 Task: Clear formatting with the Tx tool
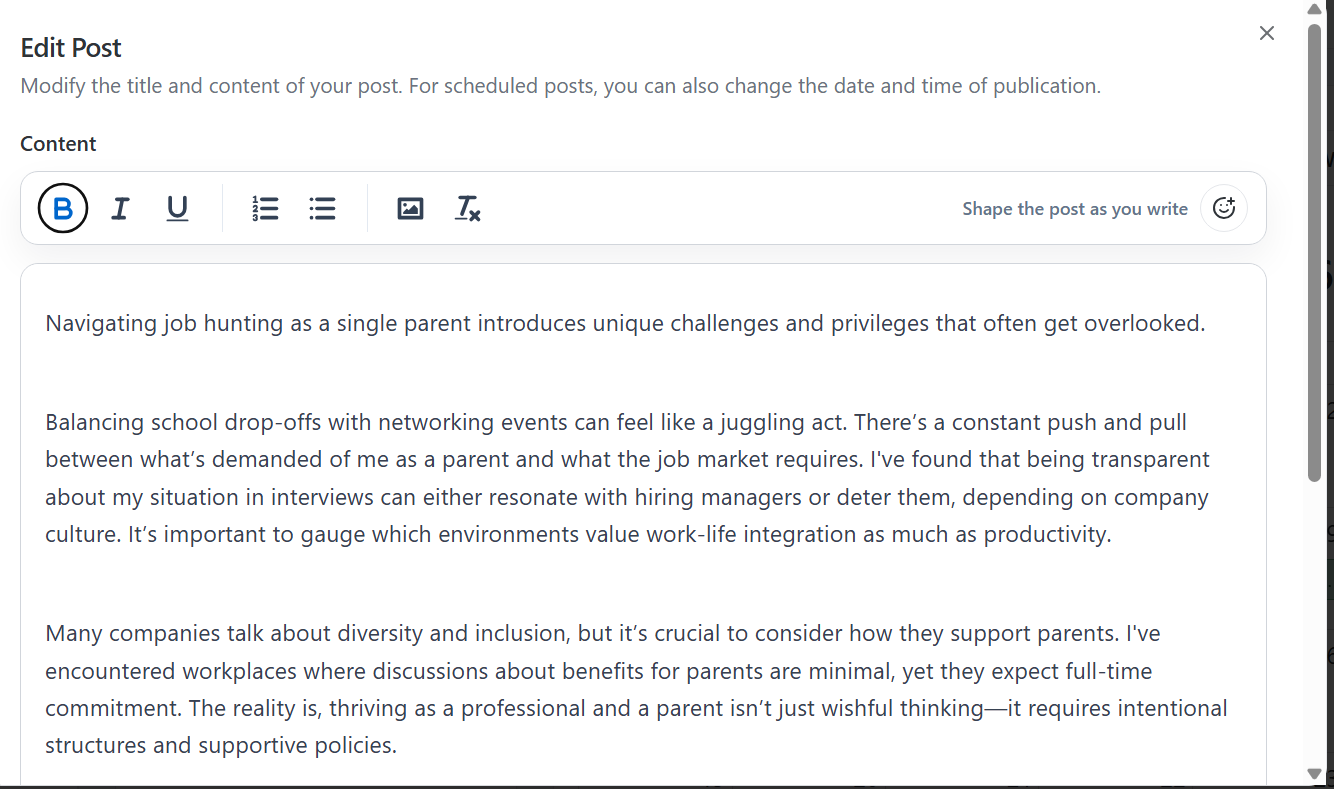point(468,209)
